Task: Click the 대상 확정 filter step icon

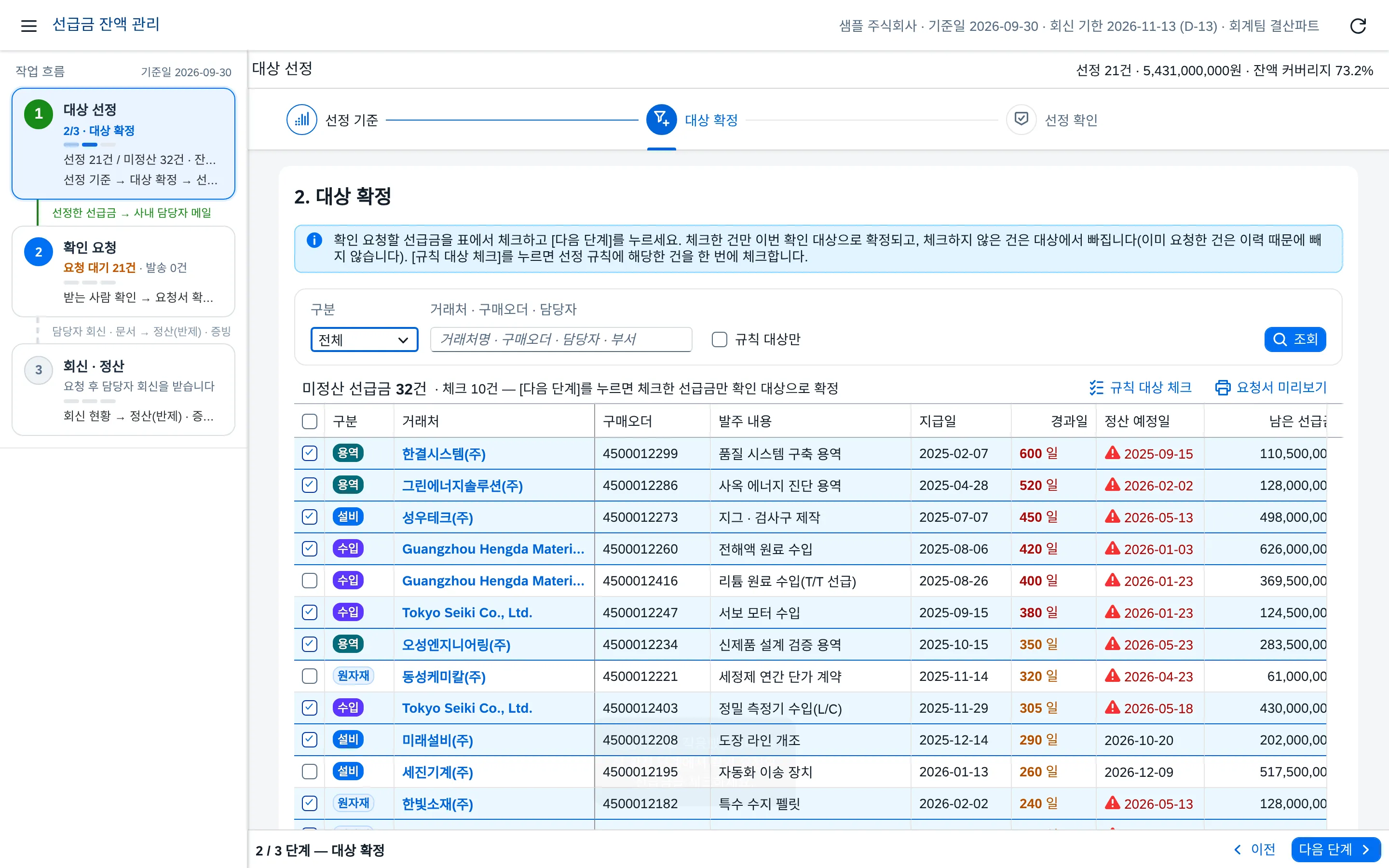Action: click(x=661, y=120)
